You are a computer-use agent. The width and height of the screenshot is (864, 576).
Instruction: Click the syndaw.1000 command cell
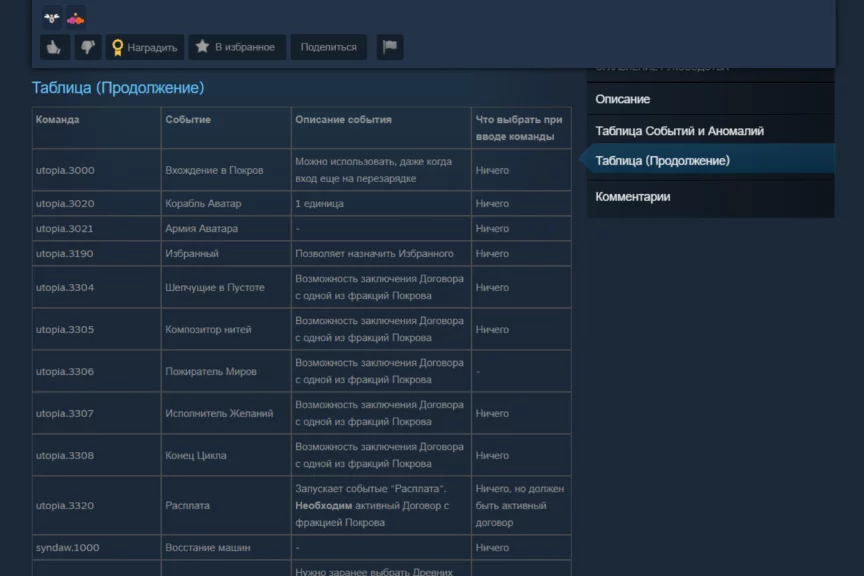(67, 548)
